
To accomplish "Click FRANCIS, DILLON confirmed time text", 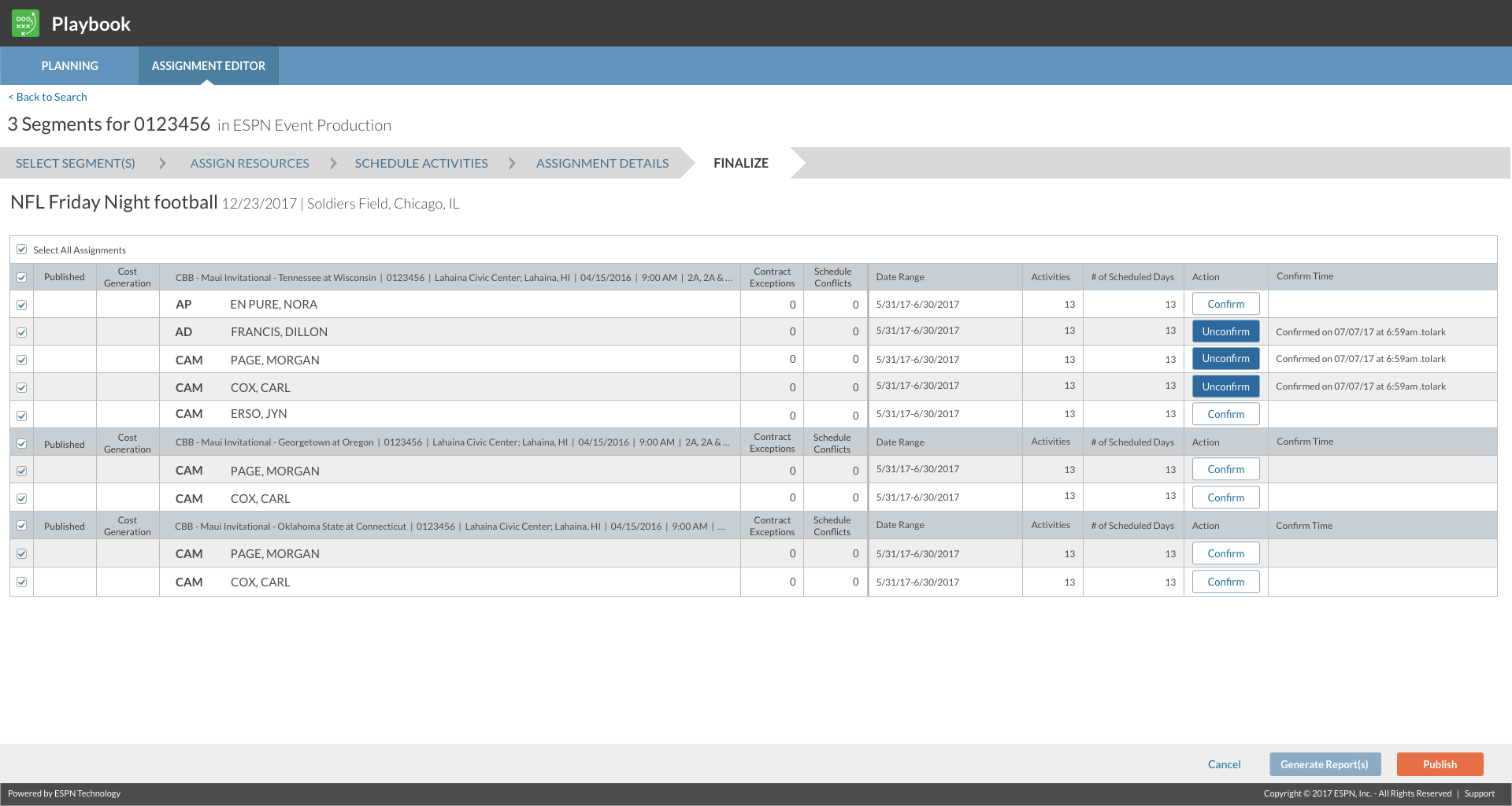I will pos(1361,332).
